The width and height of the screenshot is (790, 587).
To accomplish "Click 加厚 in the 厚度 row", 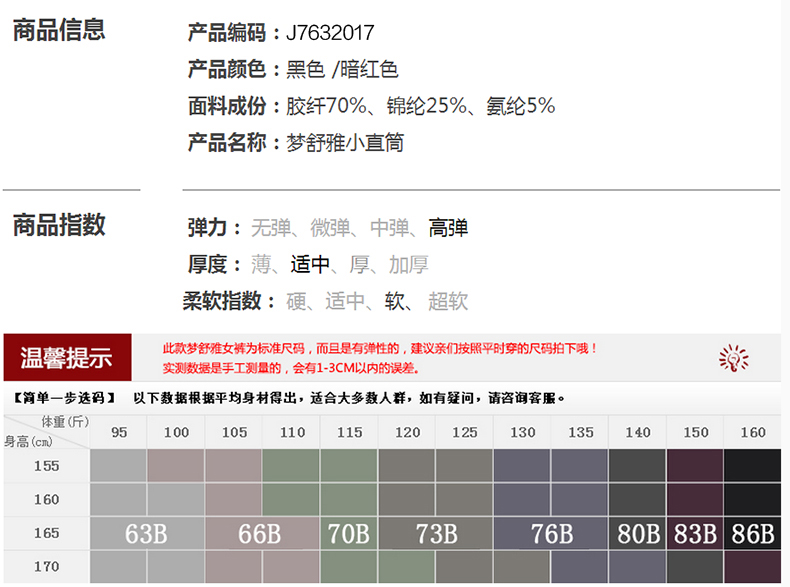I will tap(409, 265).
